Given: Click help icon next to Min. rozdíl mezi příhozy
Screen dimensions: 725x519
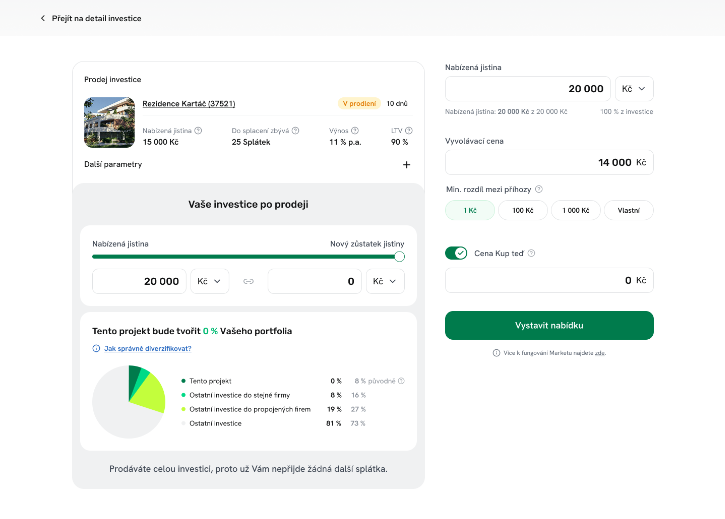Looking at the screenshot, I should pyautogui.click(x=539, y=188).
